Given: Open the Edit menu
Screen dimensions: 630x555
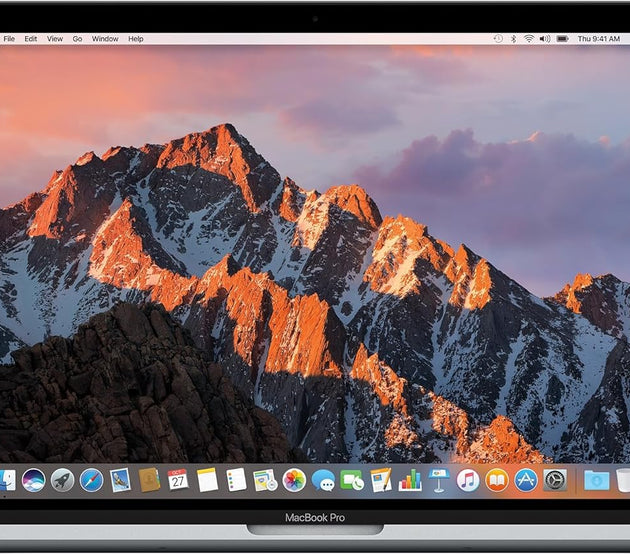Looking at the screenshot, I should [x=31, y=39].
